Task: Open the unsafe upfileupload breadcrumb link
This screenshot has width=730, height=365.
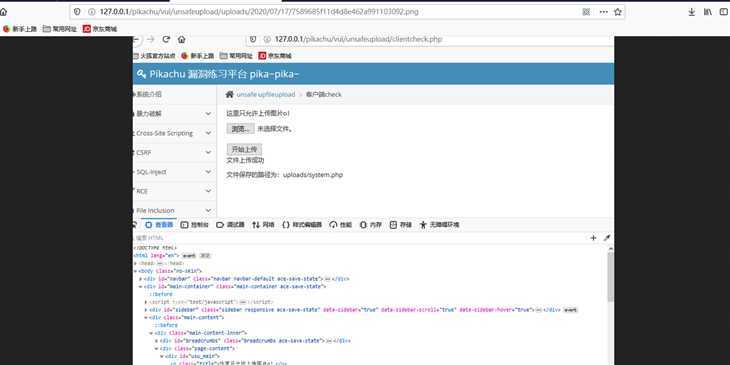Action: tap(266, 95)
